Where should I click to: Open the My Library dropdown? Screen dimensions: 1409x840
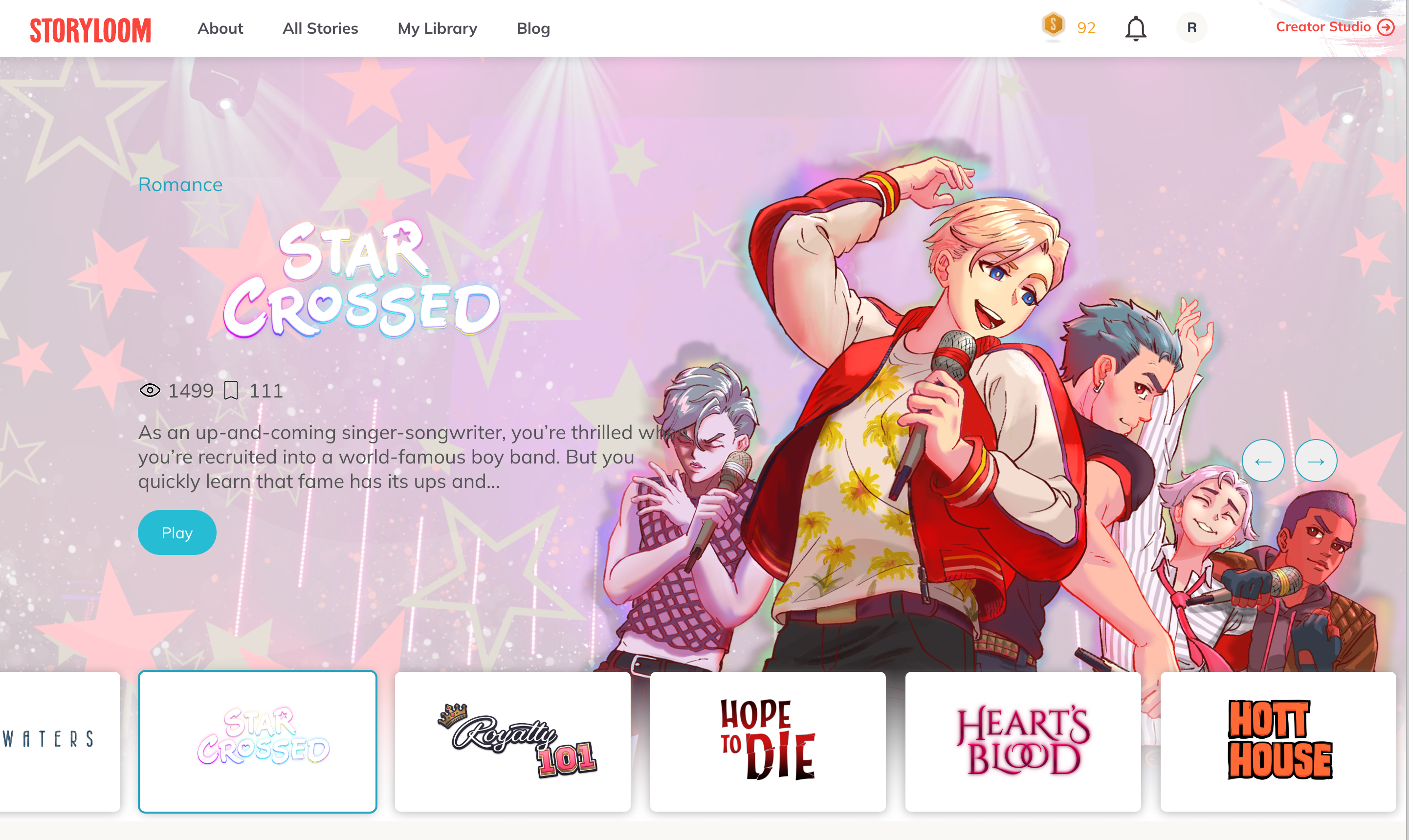coord(437,28)
